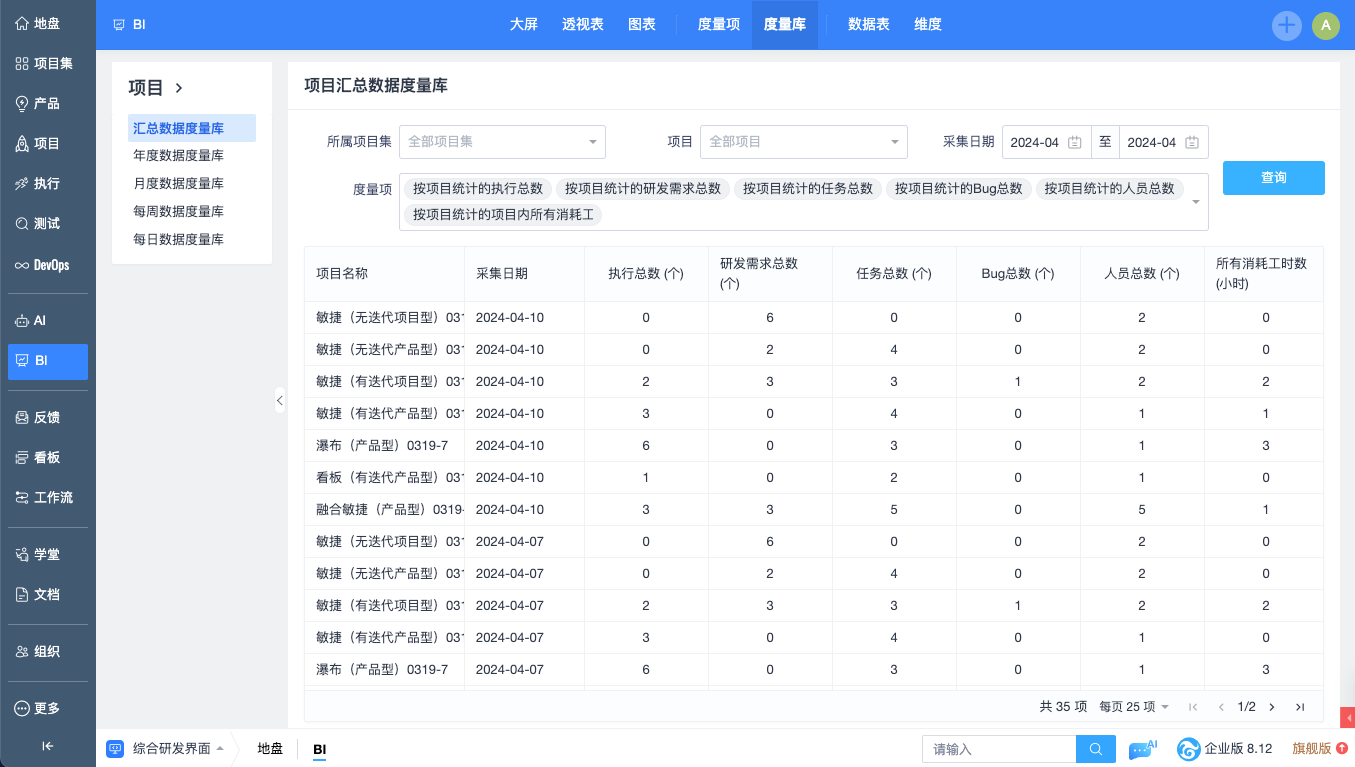
Task: Change 每页 25 项 page size
Action: (1134, 707)
